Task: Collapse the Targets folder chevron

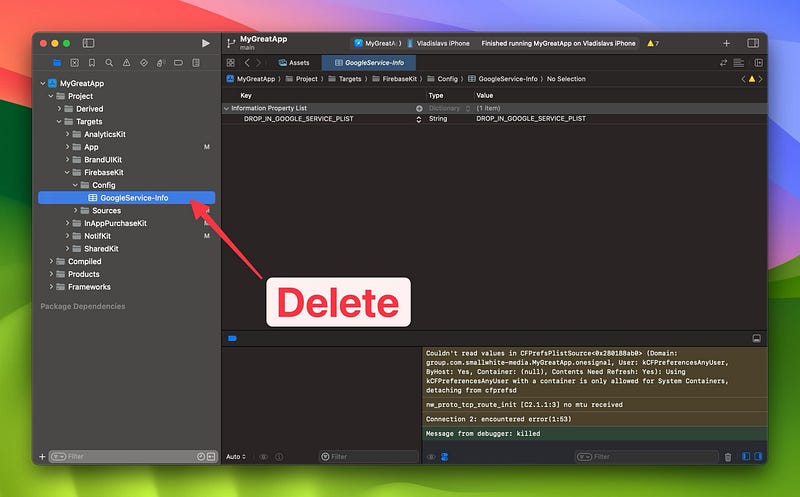Action: point(59,121)
